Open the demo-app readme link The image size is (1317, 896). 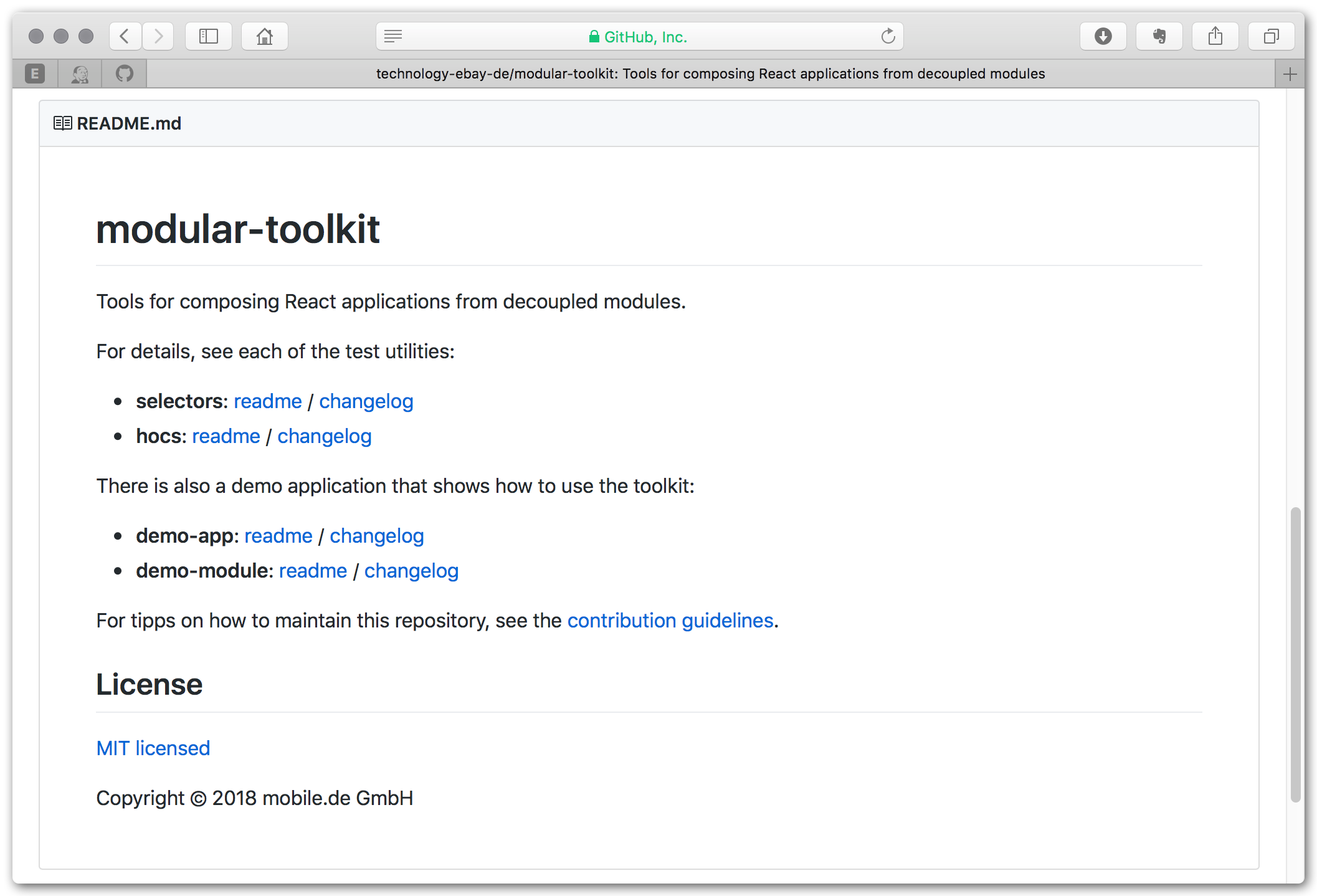pyautogui.click(x=278, y=536)
